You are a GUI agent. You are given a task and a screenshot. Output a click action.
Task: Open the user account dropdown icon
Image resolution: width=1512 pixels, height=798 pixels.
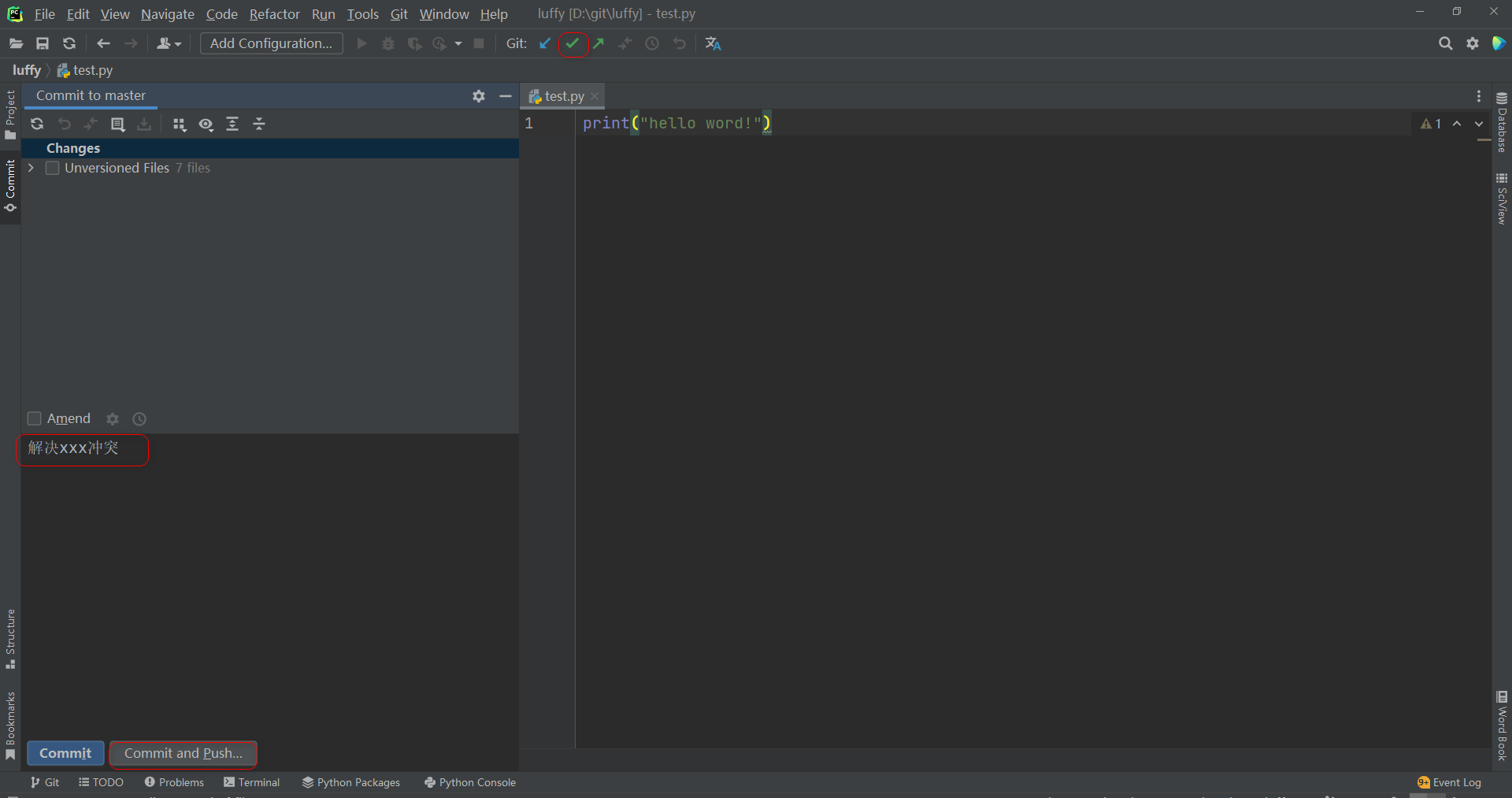(x=169, y=44)
